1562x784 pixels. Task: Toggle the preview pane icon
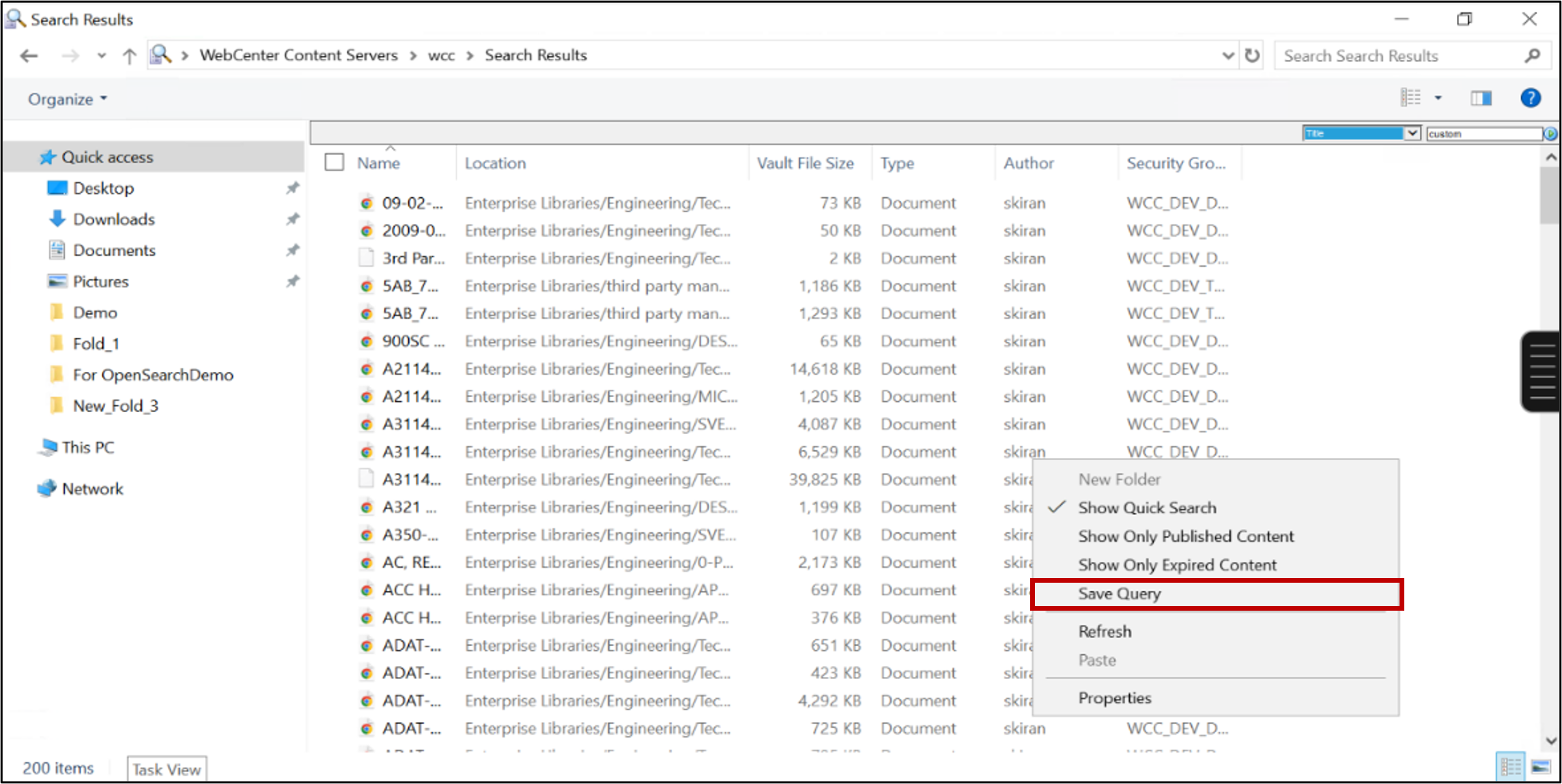click(1481, 98)
